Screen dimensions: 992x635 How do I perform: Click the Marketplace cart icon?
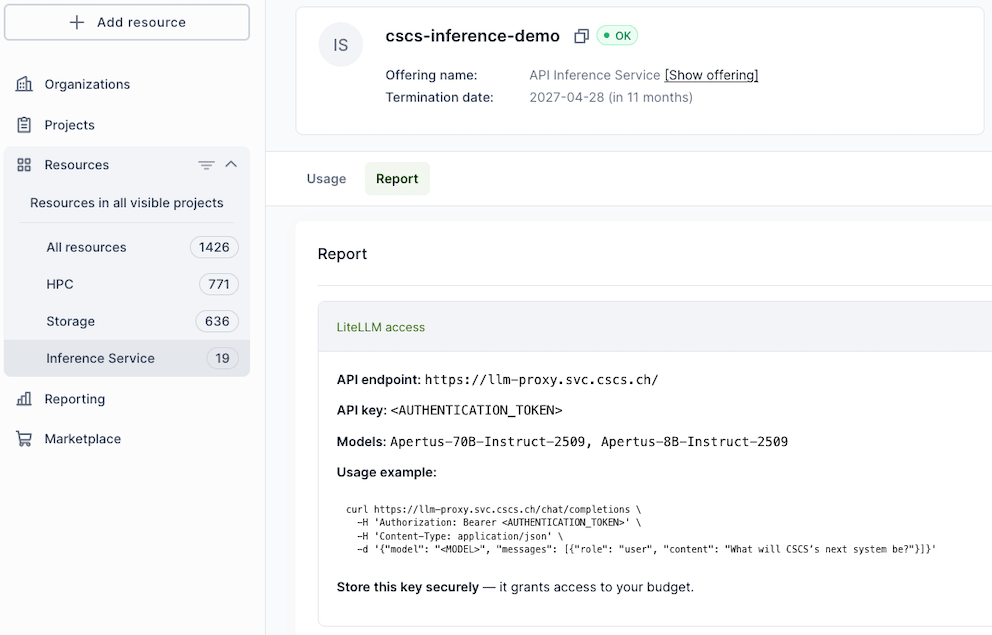24,438
